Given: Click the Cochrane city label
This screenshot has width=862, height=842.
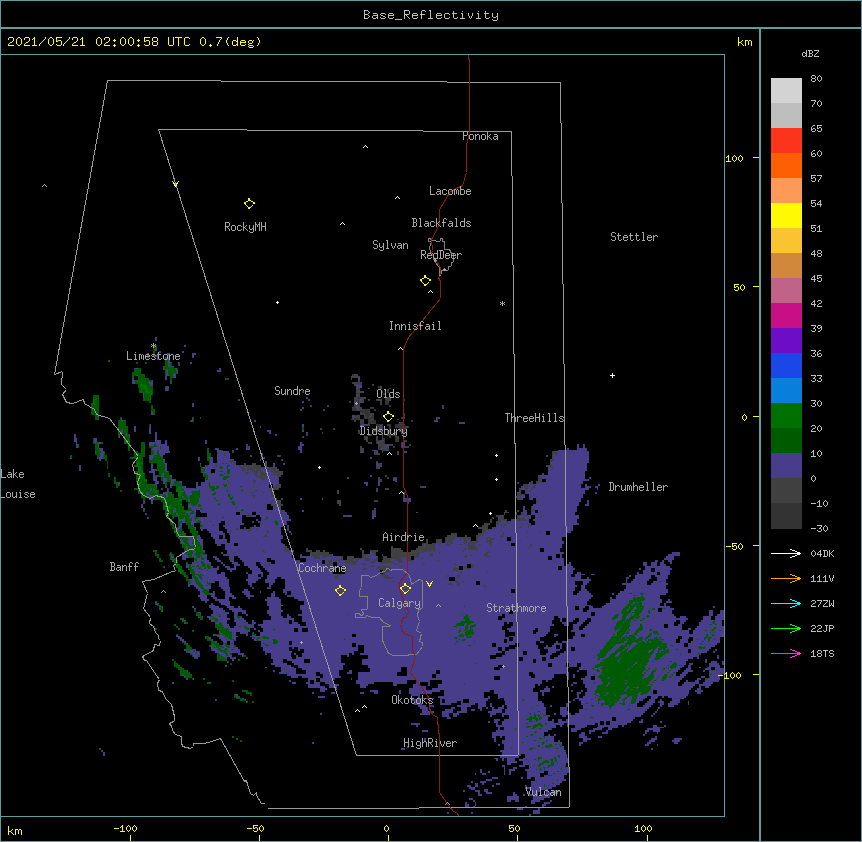Looking at the screenshot, I should click(322, 568).
